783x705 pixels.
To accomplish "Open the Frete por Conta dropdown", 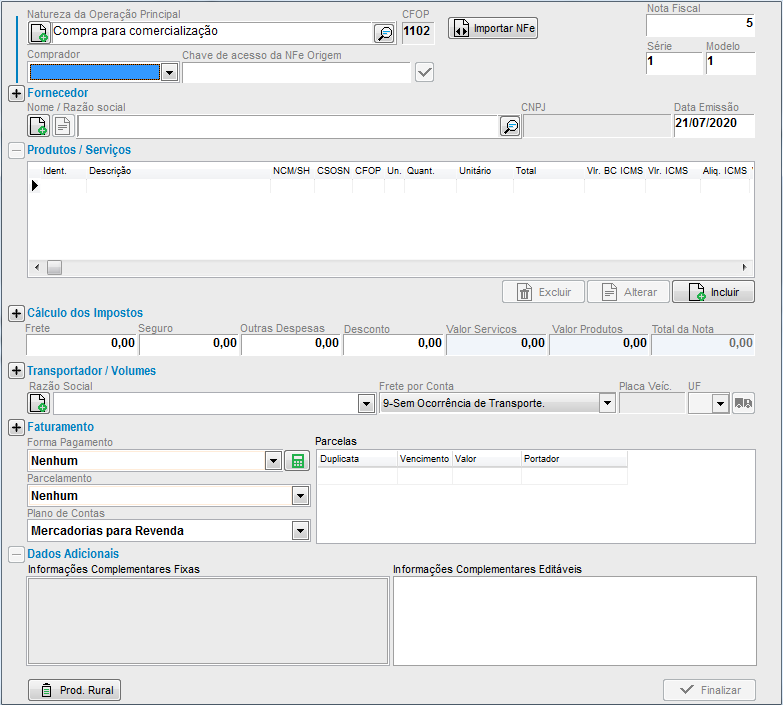I will [606, 403].
